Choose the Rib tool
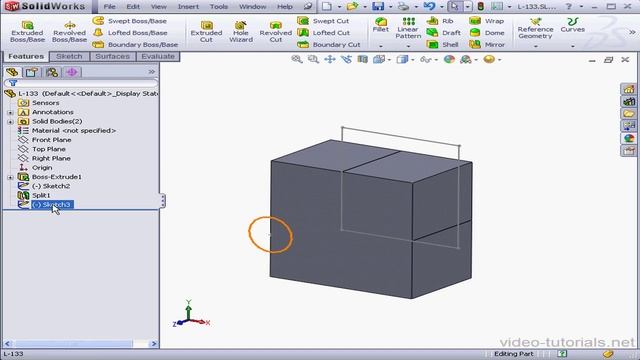Screen dimensions: 640x360 [440, 21]
